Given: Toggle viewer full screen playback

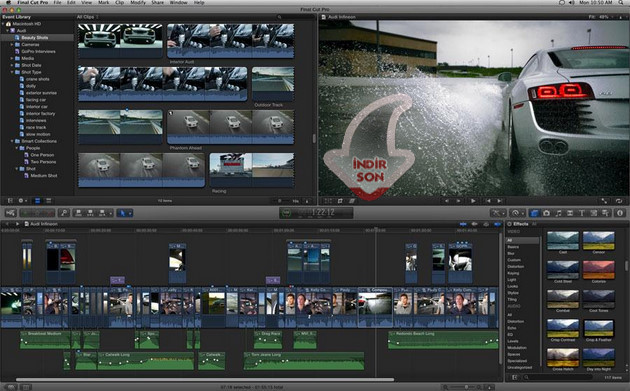Looking at the screenshot, I should point(604,201).
